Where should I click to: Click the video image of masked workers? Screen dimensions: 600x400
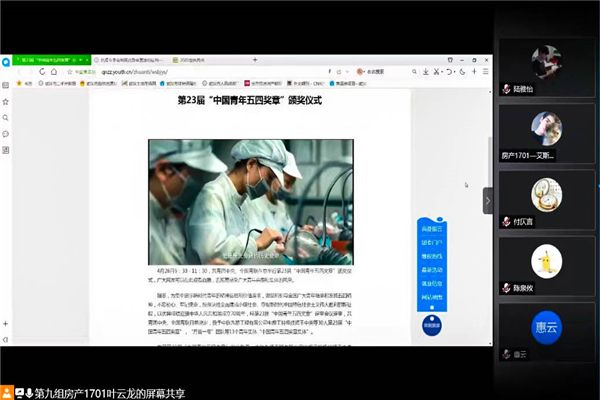coord(251,202)
